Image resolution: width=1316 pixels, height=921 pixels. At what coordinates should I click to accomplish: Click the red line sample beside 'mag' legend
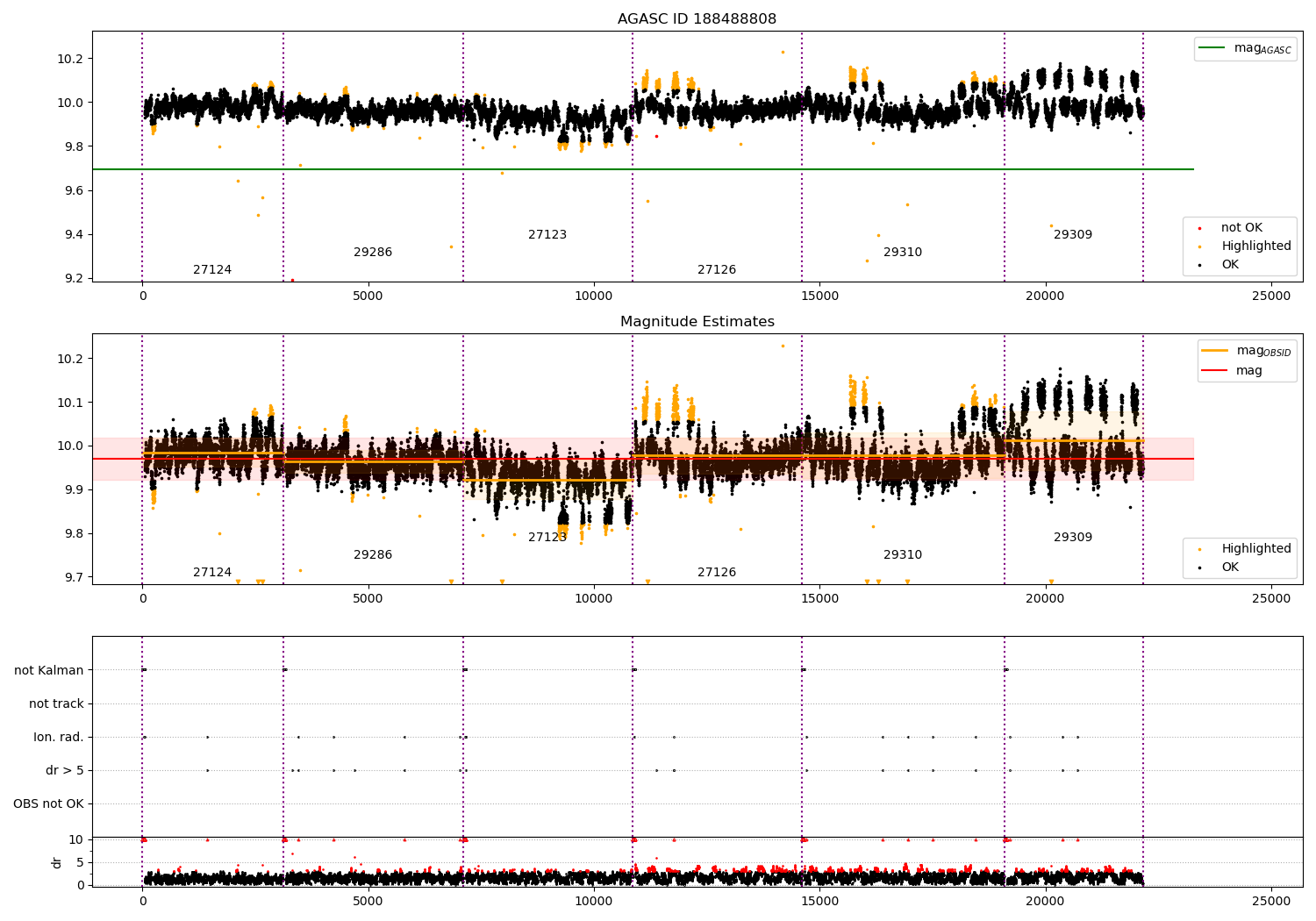coord(1215,371)
